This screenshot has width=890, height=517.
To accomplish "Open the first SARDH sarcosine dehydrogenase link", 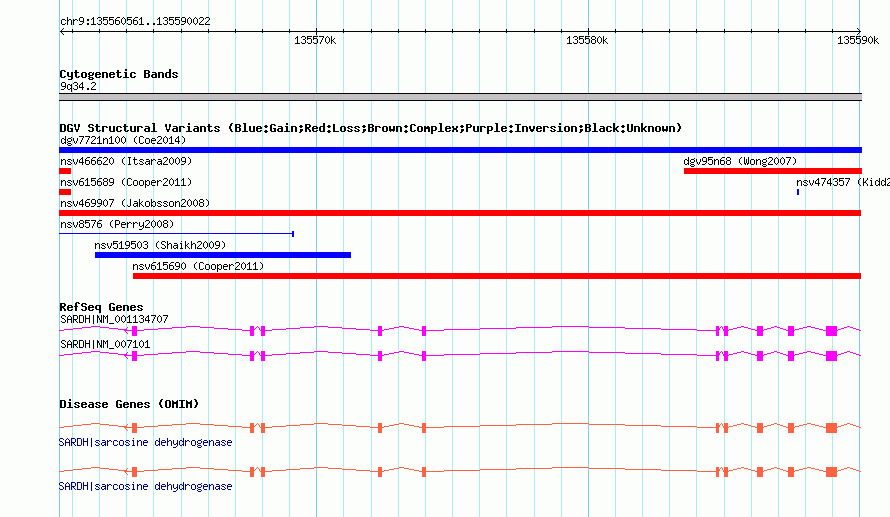I will coord(145,442).
